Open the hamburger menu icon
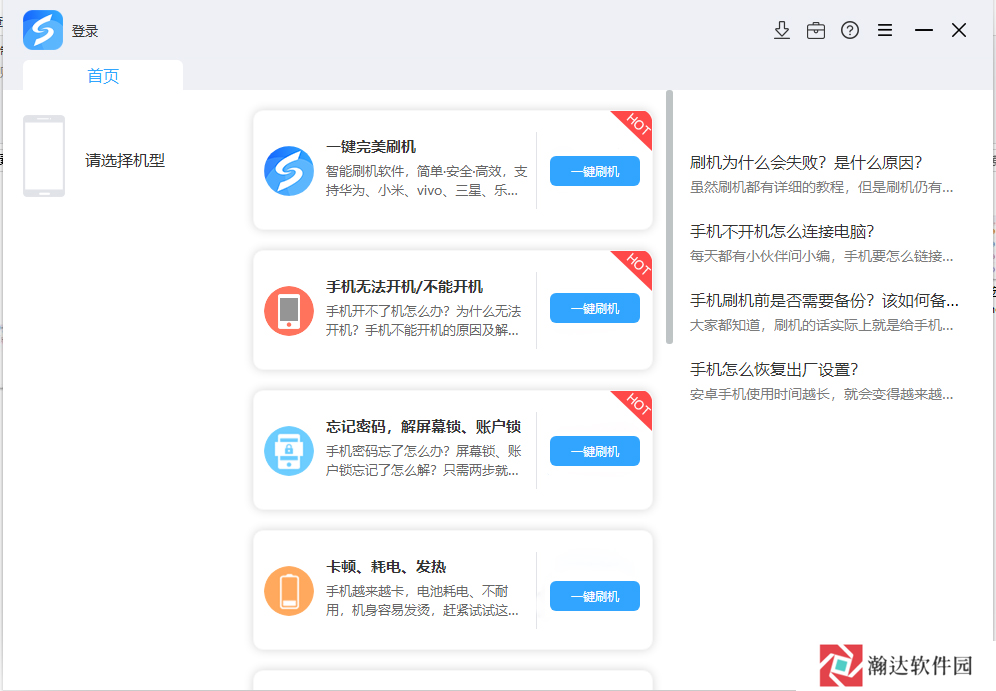 point(885,30)
